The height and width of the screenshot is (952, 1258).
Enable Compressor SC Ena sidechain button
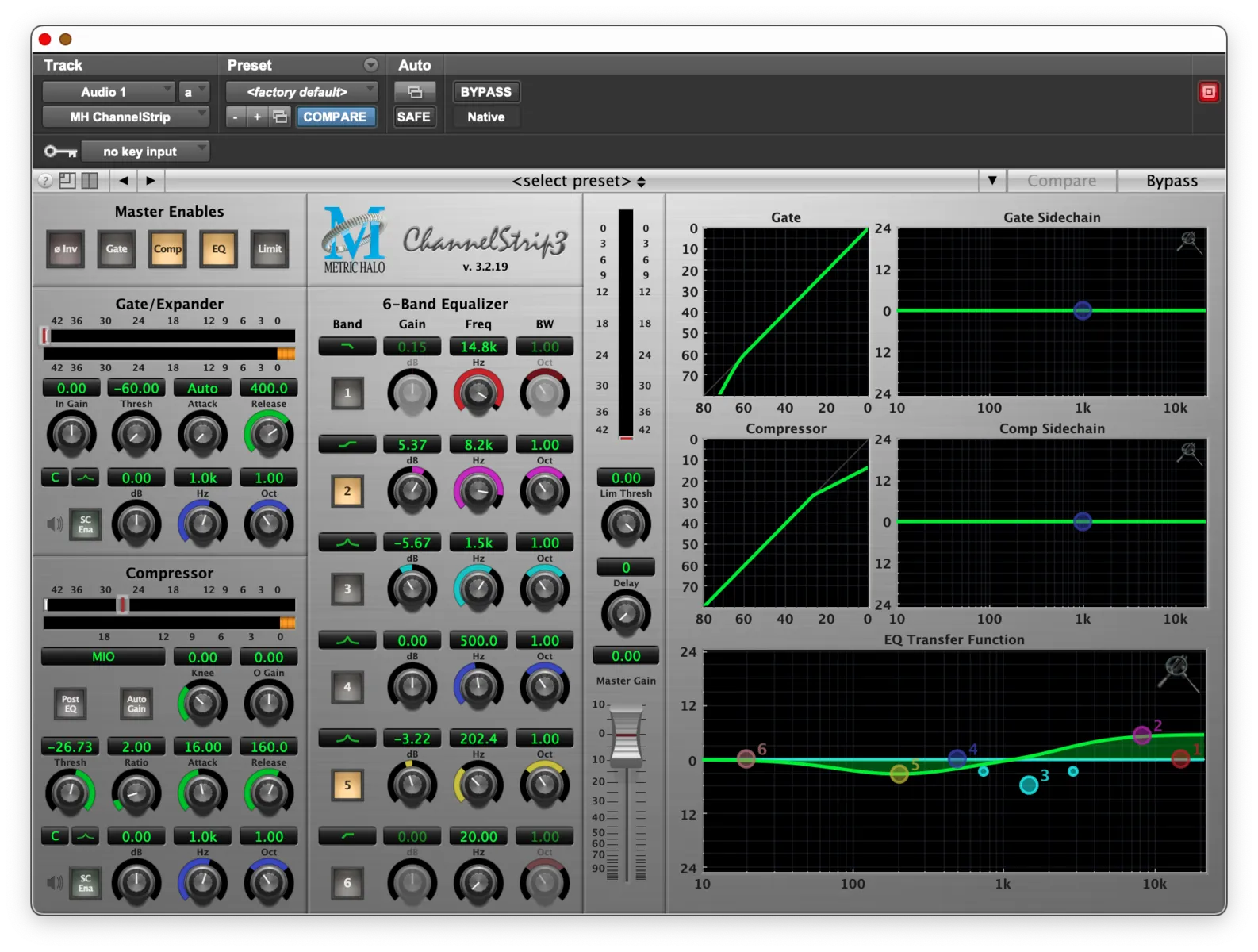(x=86, y=883)
